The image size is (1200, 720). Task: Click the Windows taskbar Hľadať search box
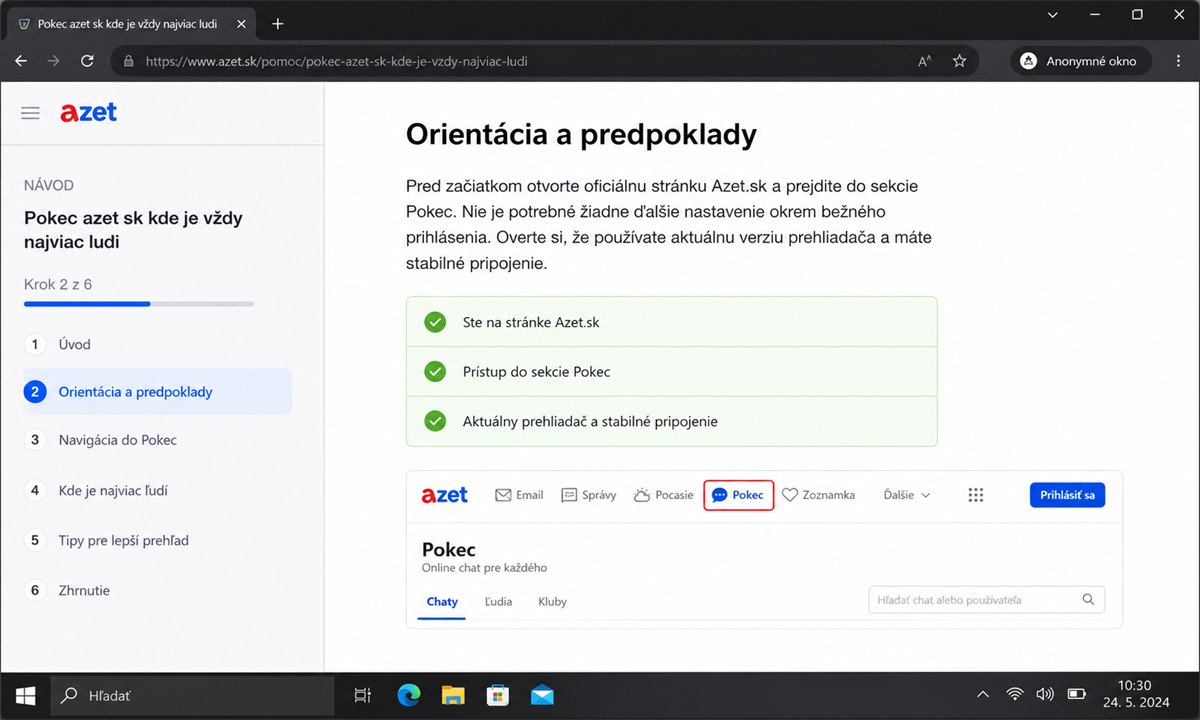(192, 695)
